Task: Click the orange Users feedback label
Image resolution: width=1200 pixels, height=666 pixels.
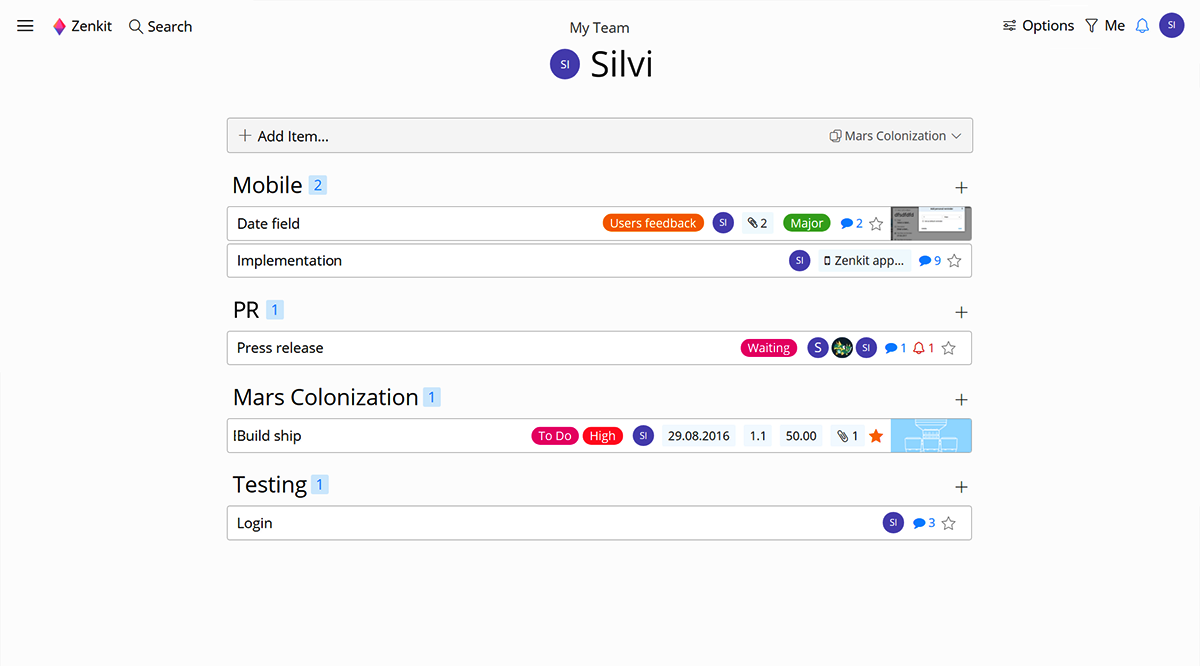Action: [x=653, y=224]
